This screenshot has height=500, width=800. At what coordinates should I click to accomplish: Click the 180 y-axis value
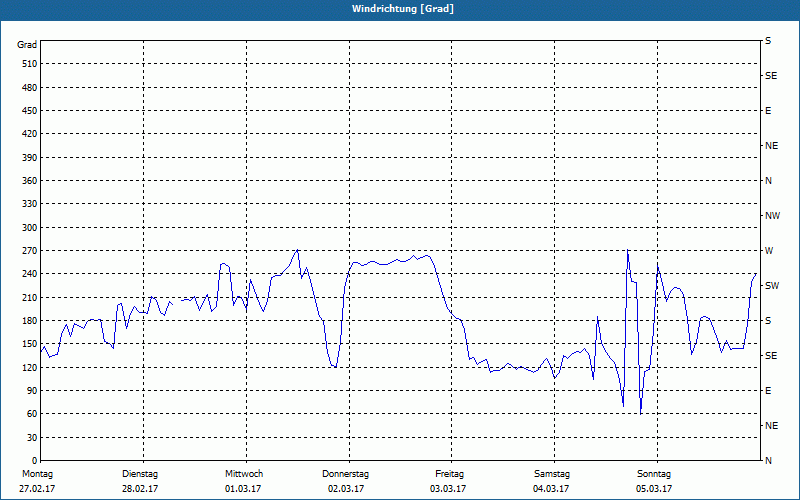pyautogui.click(x=30, y=321)
